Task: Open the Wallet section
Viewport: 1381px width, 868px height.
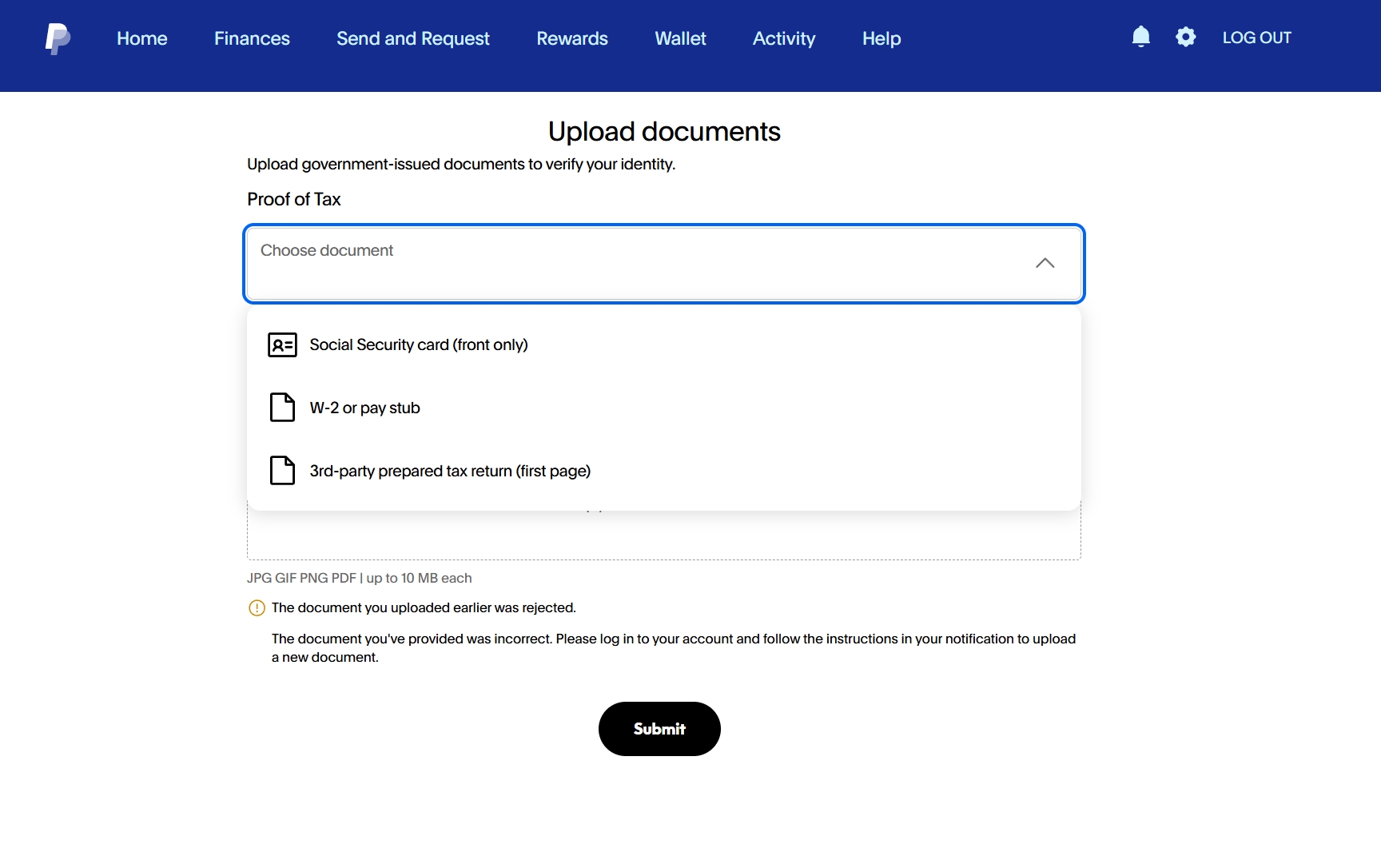Action: [x=680, y=38]
